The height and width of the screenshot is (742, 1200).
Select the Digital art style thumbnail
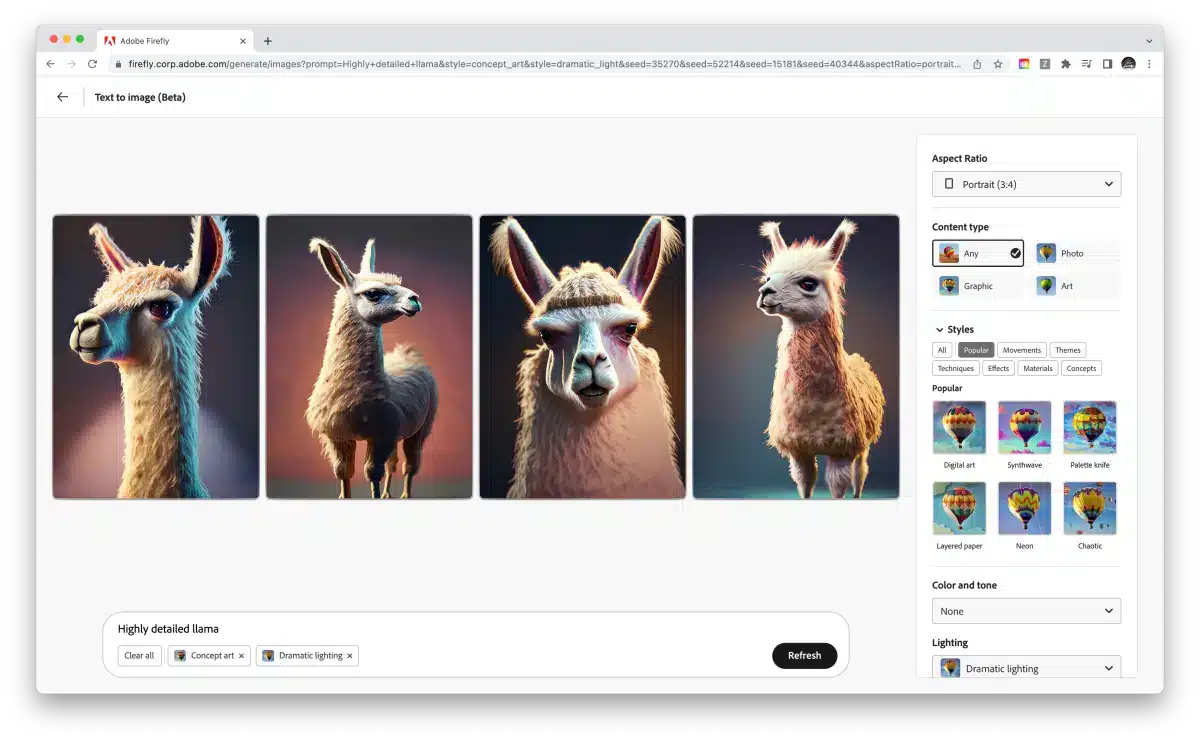pyautogui.click(x=959, y=428)
